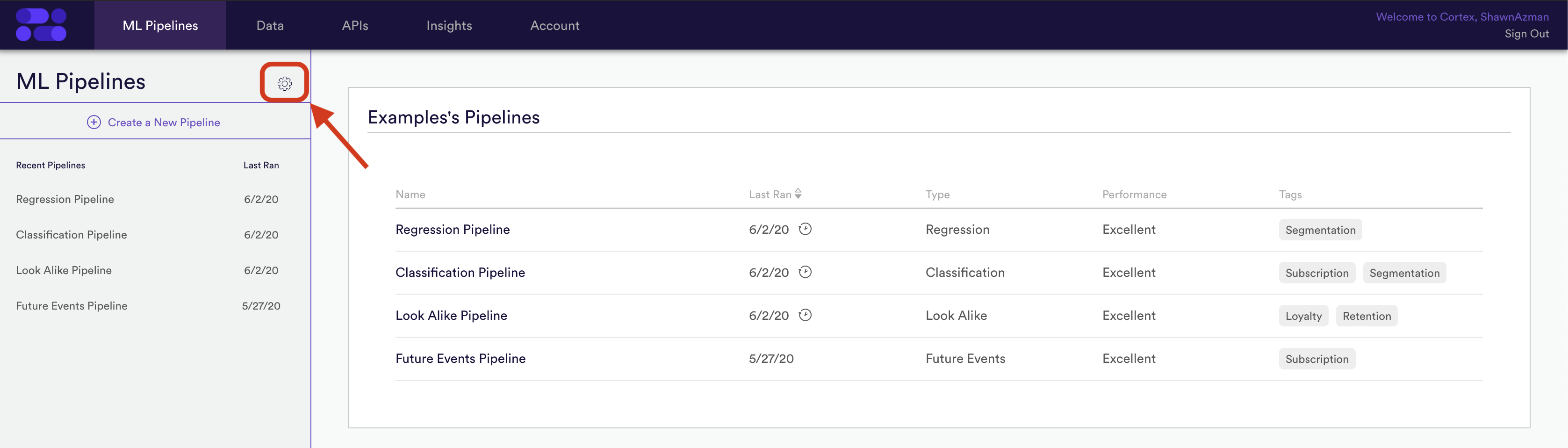
Task: Click Excellent performance in Future Events row
Action: (x=1129, y=359)
